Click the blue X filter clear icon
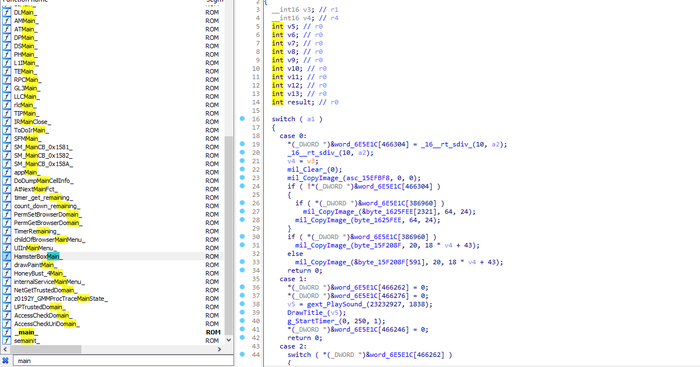This screenshot has width=700, height=367. click(x=5, y=361)
